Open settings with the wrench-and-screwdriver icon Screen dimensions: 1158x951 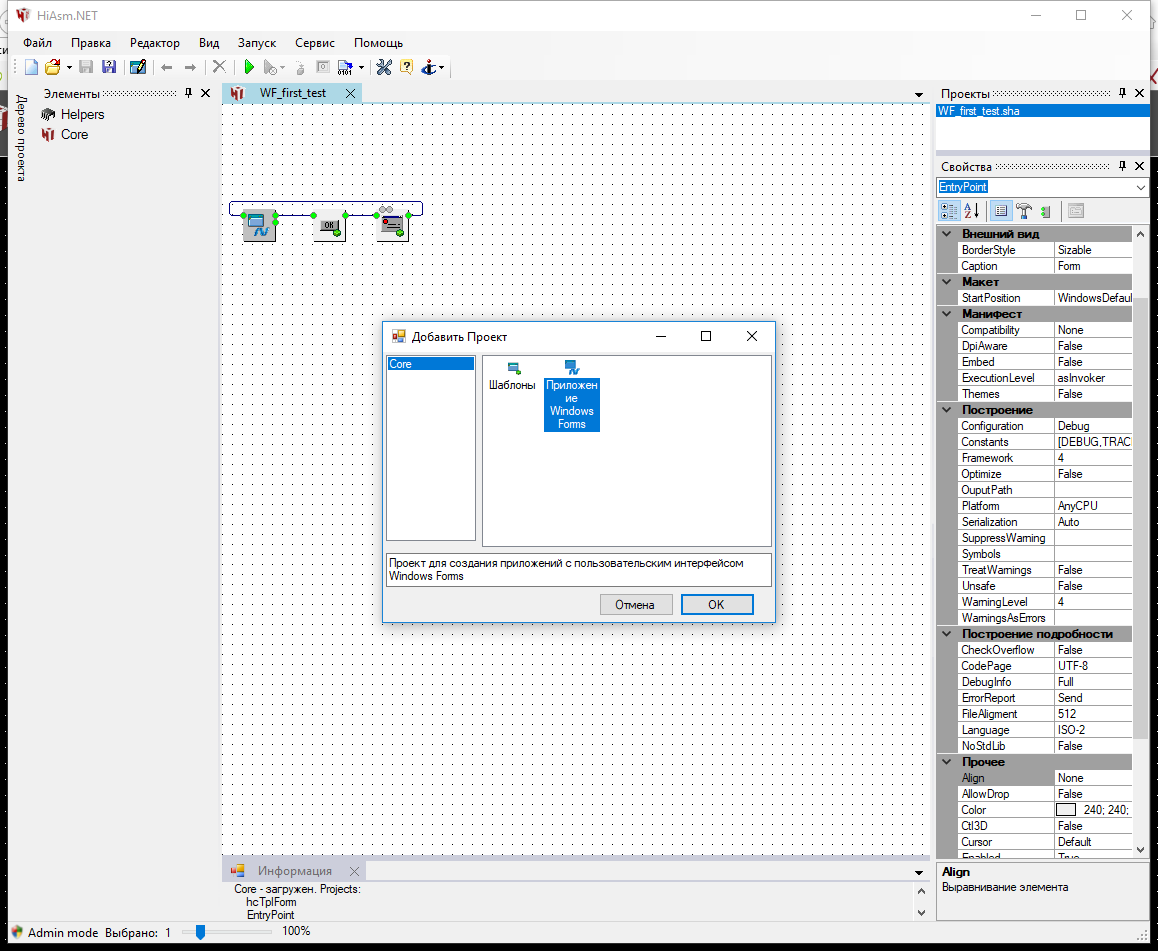click(x=383, y=67)
